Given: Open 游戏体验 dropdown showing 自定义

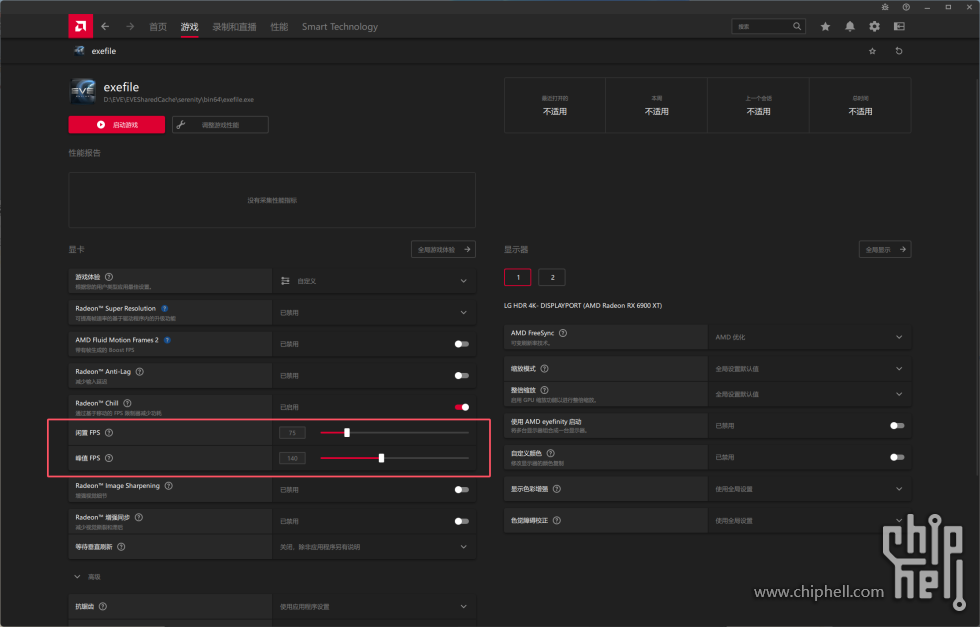Looking at the screenshot, I should point(374,281).
